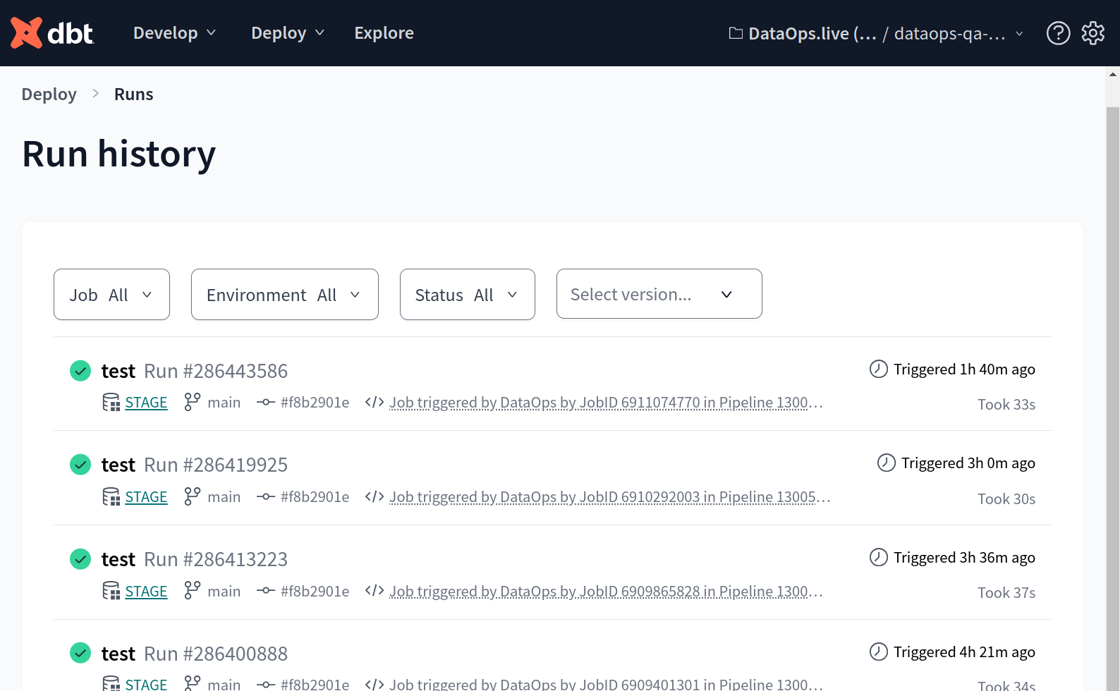
Task: Go to the Explore page
Action: pos(383,33)
